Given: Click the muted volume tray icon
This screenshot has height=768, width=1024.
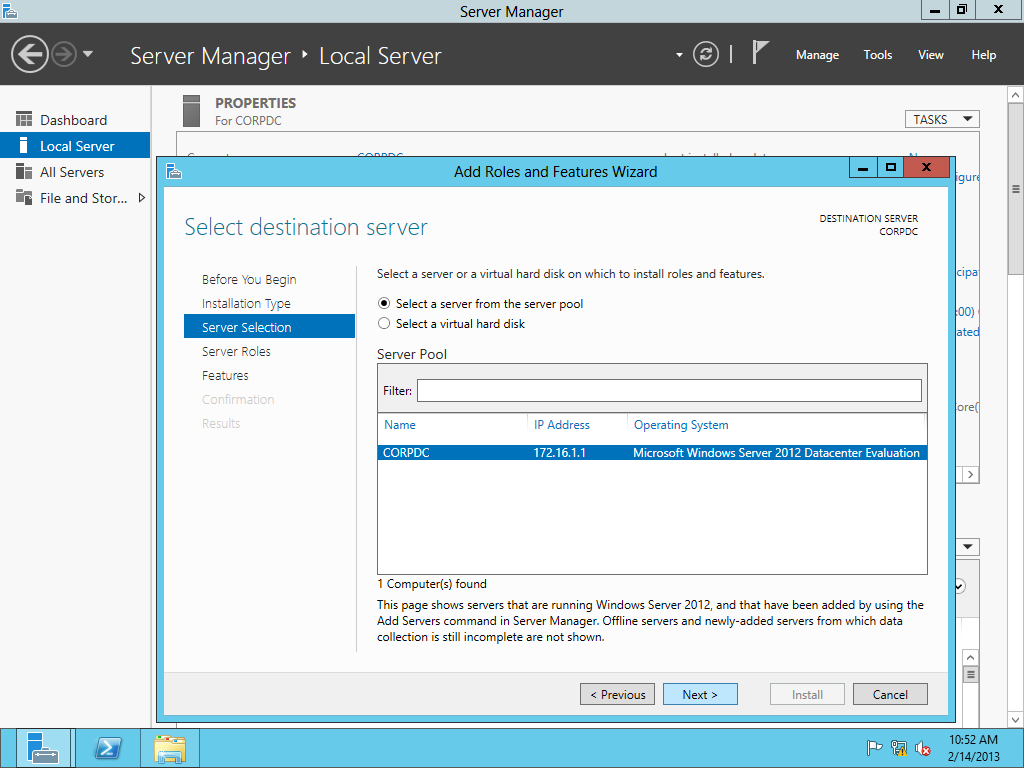Looking at the screenshot, I should 923,748.
